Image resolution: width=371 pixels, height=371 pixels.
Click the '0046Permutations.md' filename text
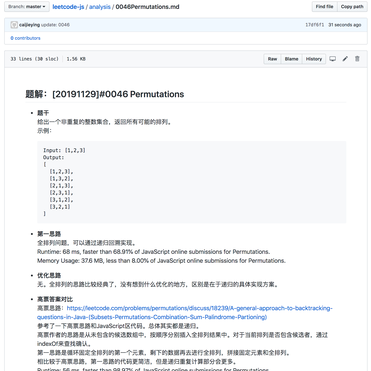tap(147, 7)
